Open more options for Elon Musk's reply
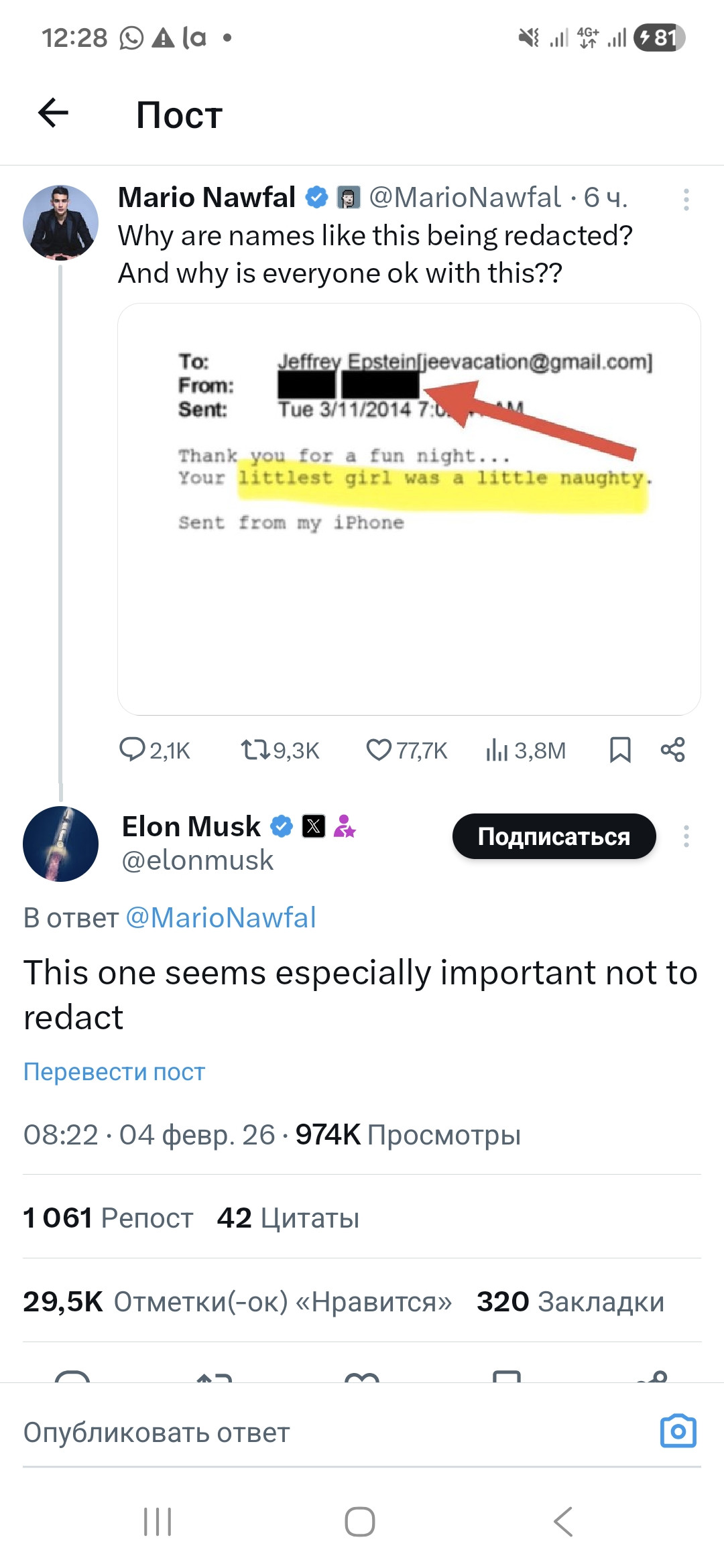This screenshot has height=1568, width=724. point(686,836)
